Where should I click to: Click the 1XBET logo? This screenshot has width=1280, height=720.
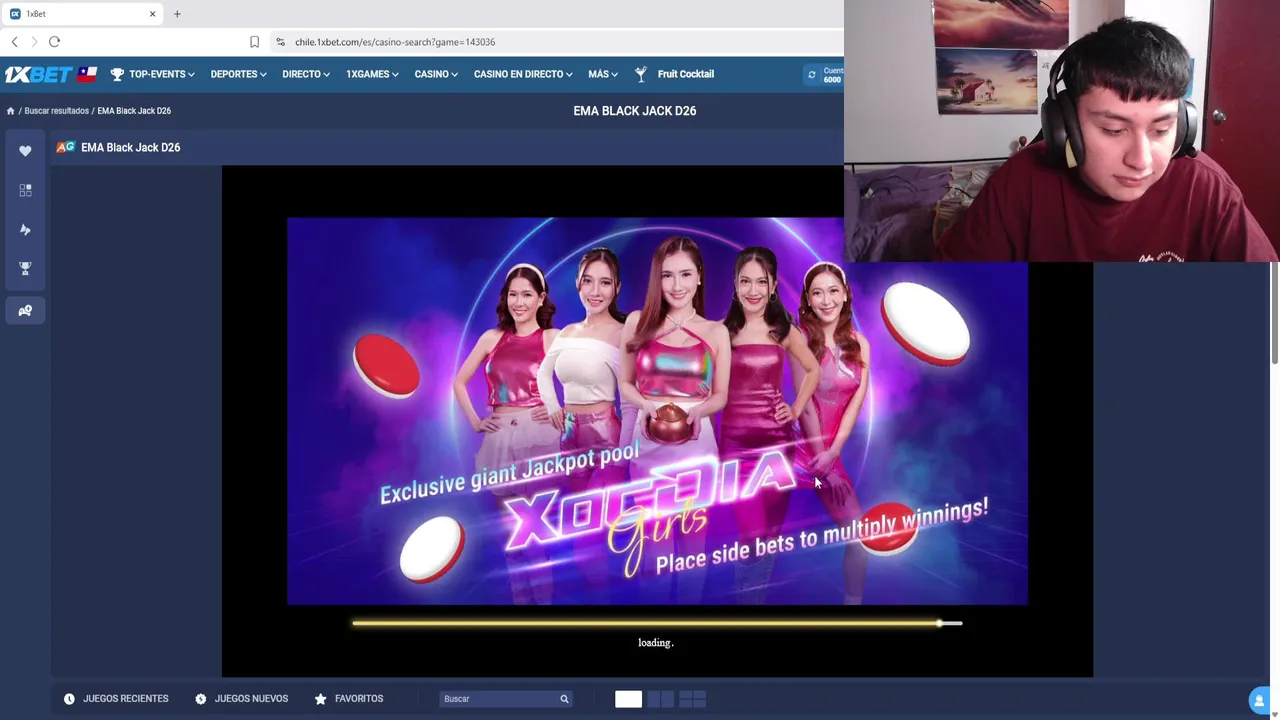tap(38, 74)
